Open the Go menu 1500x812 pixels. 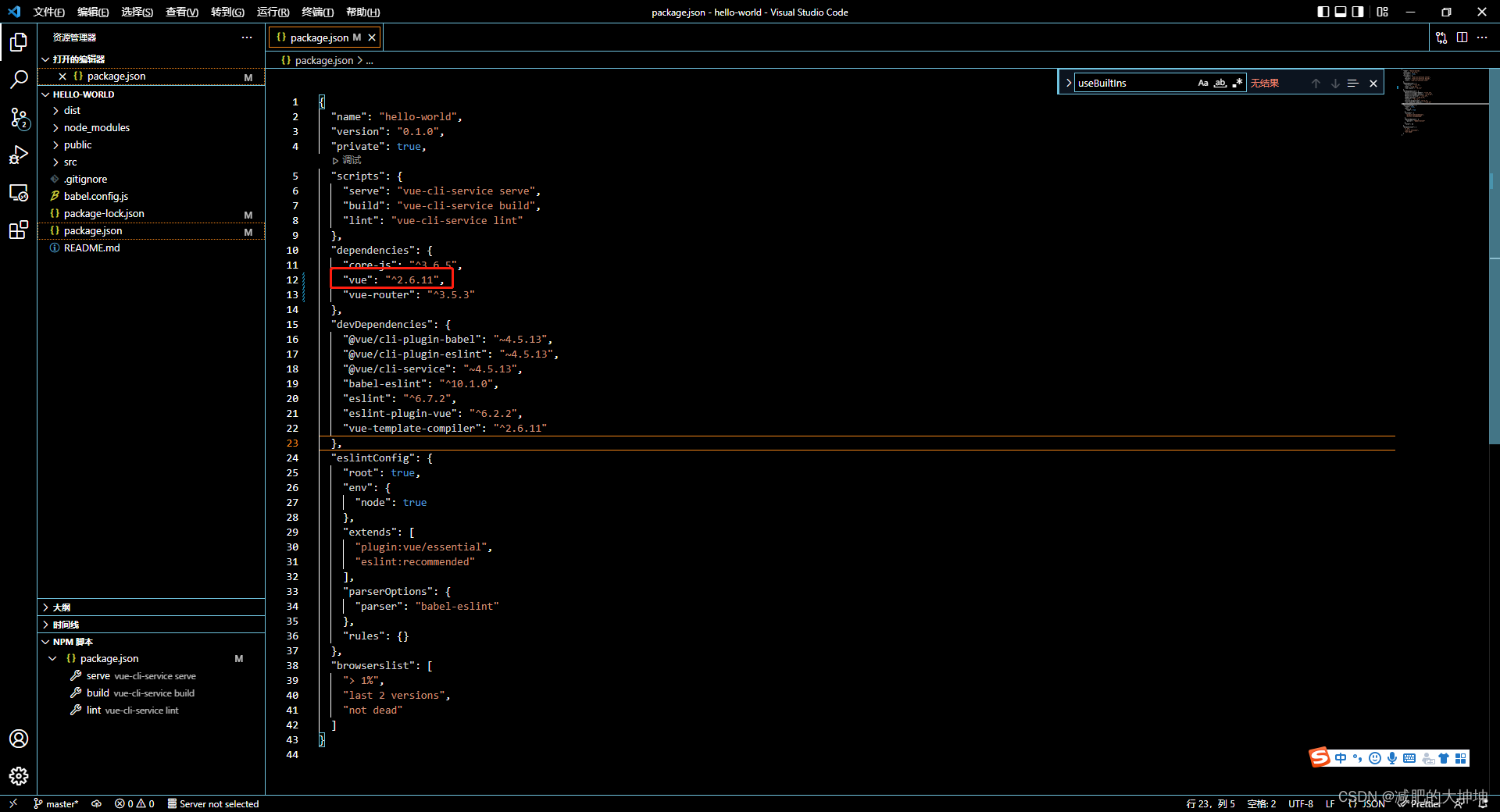pyautogui.click(x=227, y=12)
